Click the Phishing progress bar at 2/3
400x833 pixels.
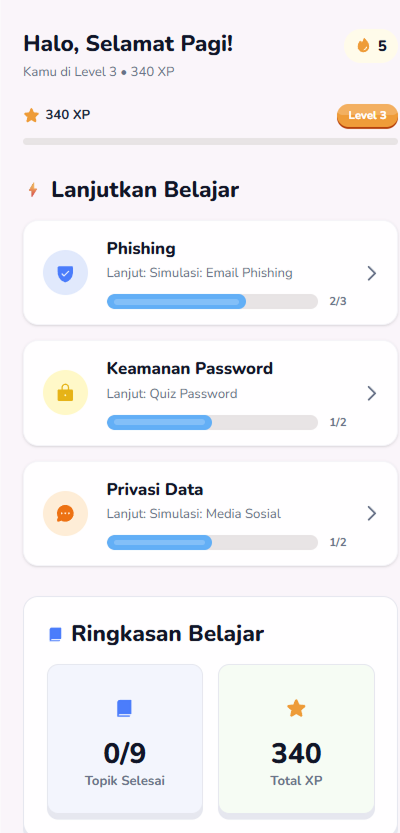(x=212, y=301)
